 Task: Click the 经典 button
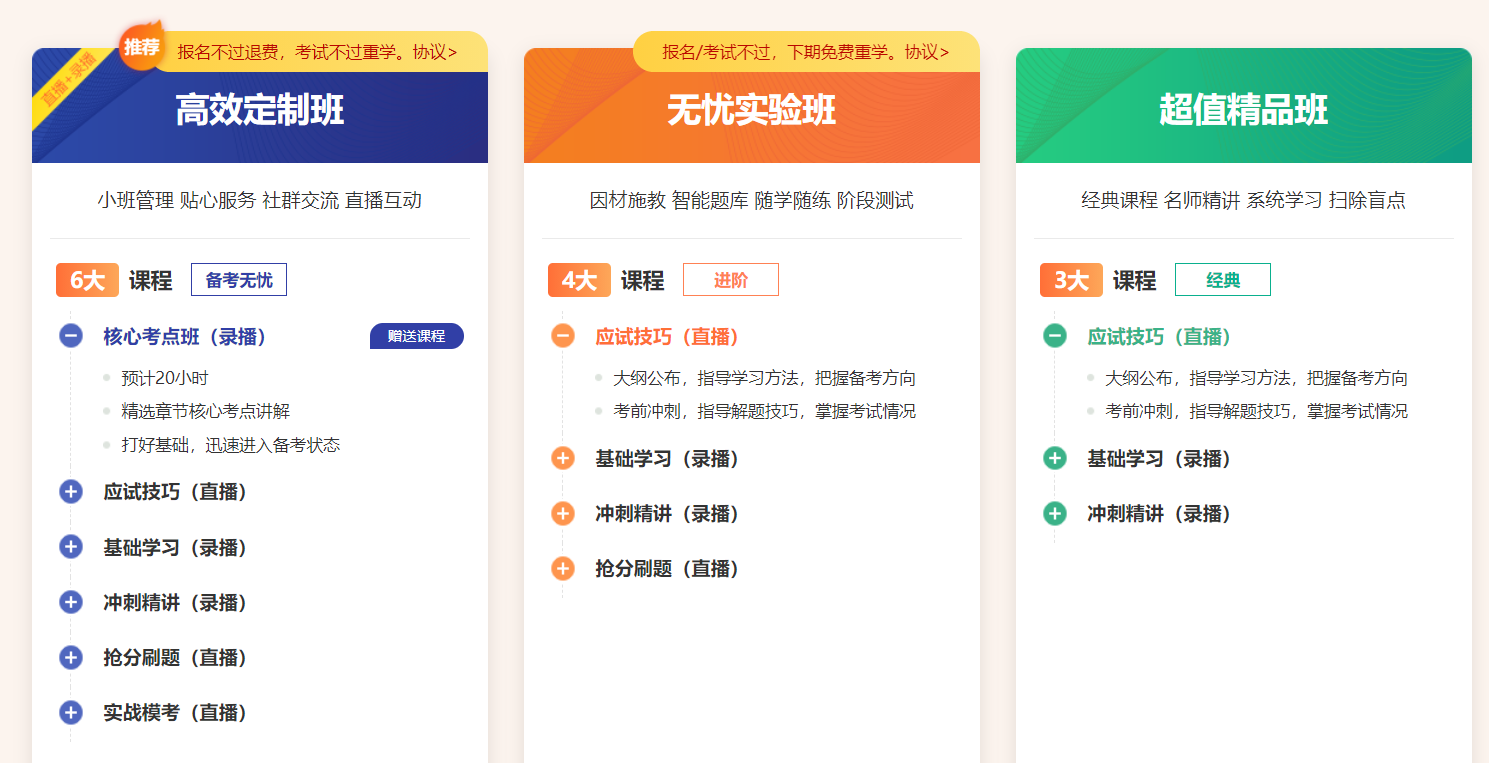1222,279
